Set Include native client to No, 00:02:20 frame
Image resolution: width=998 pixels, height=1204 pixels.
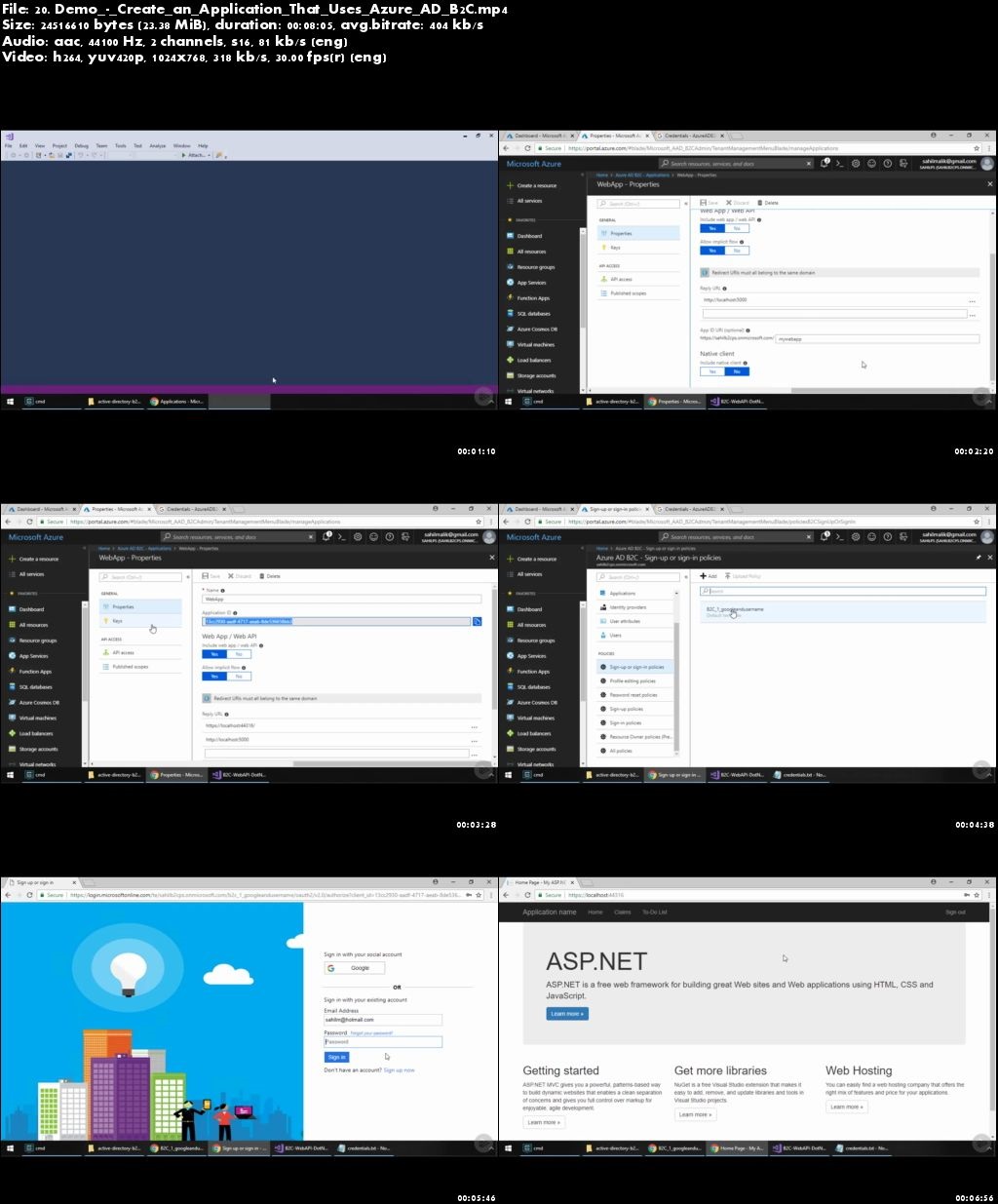(x=737, y=371)
